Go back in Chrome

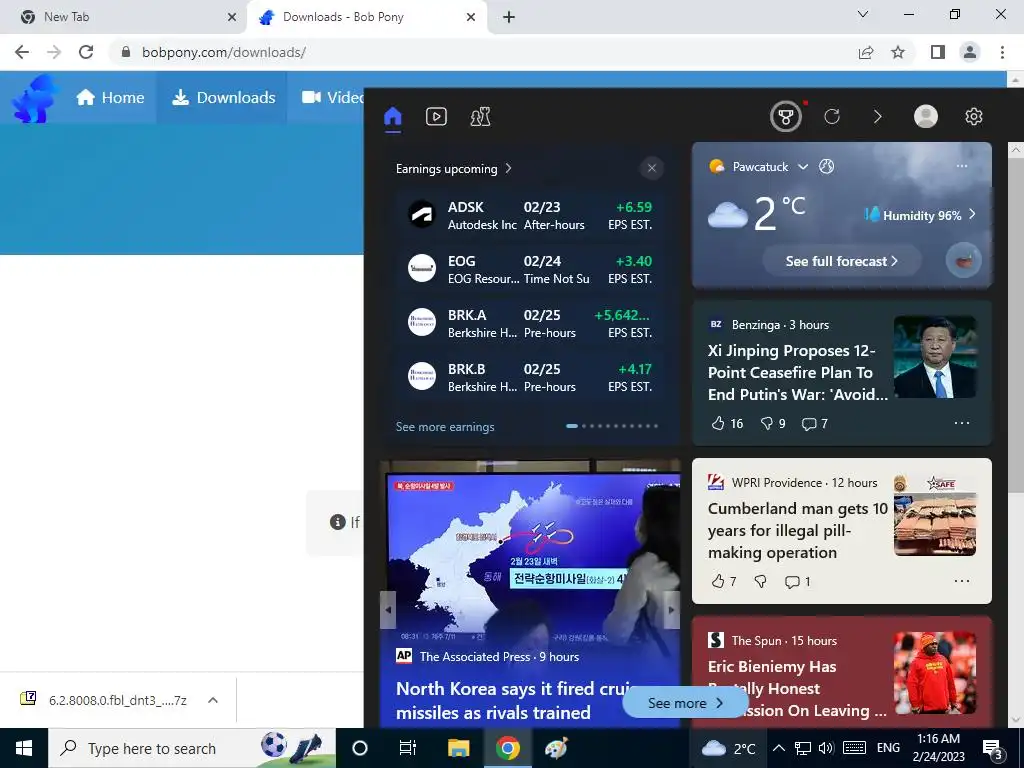22,52
